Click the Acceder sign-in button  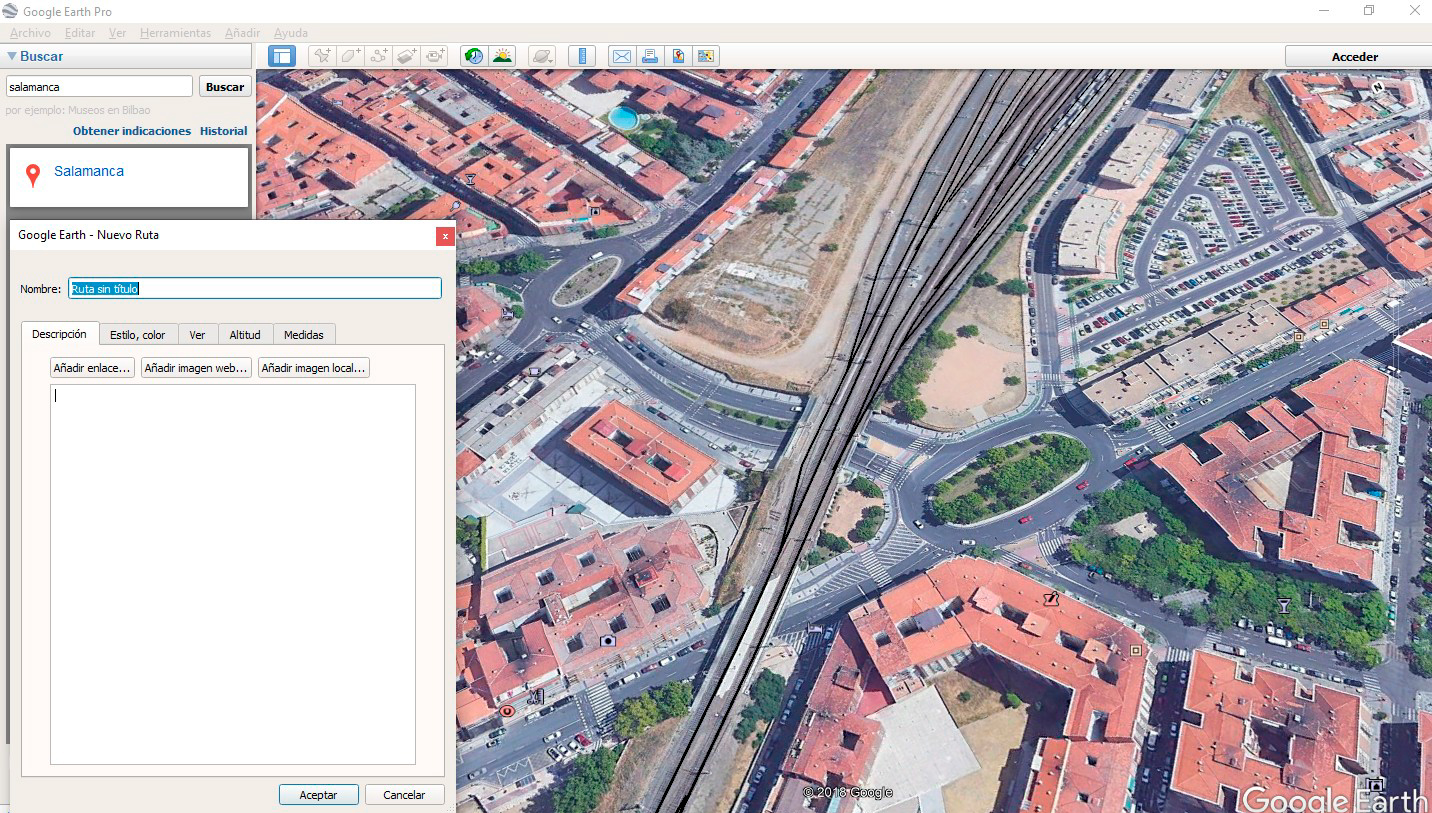coord(1358,57)
